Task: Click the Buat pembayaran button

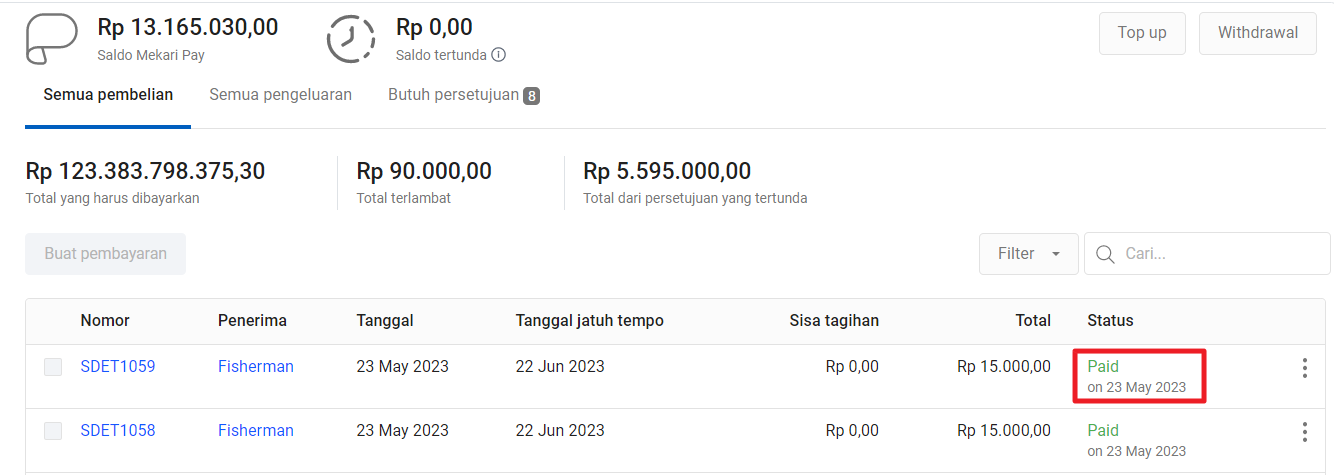Action: tap(105, 254)
